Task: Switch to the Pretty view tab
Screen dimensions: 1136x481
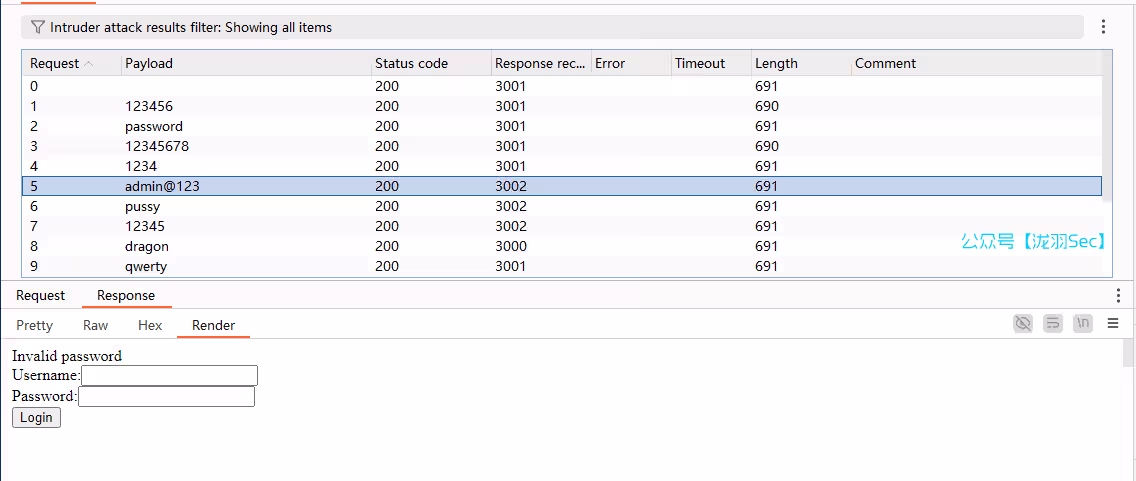Action: pyautogui.click(x=34, y=325)
